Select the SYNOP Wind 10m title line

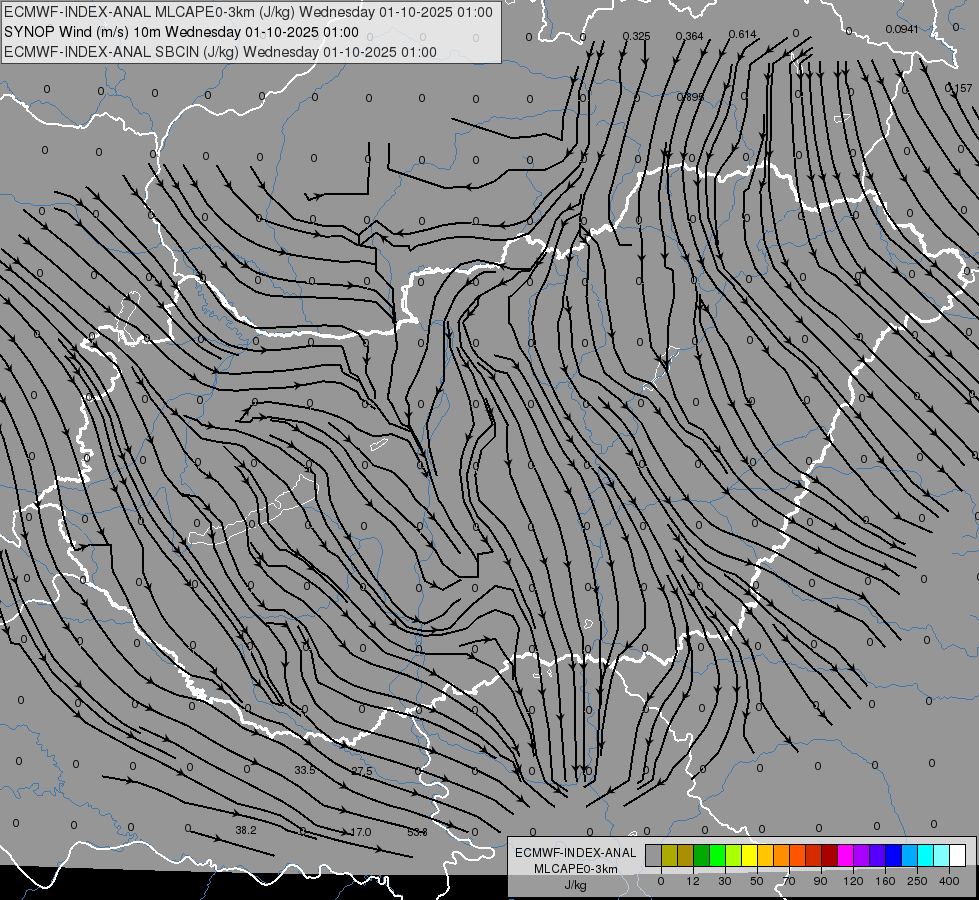(x=181, y=32)
